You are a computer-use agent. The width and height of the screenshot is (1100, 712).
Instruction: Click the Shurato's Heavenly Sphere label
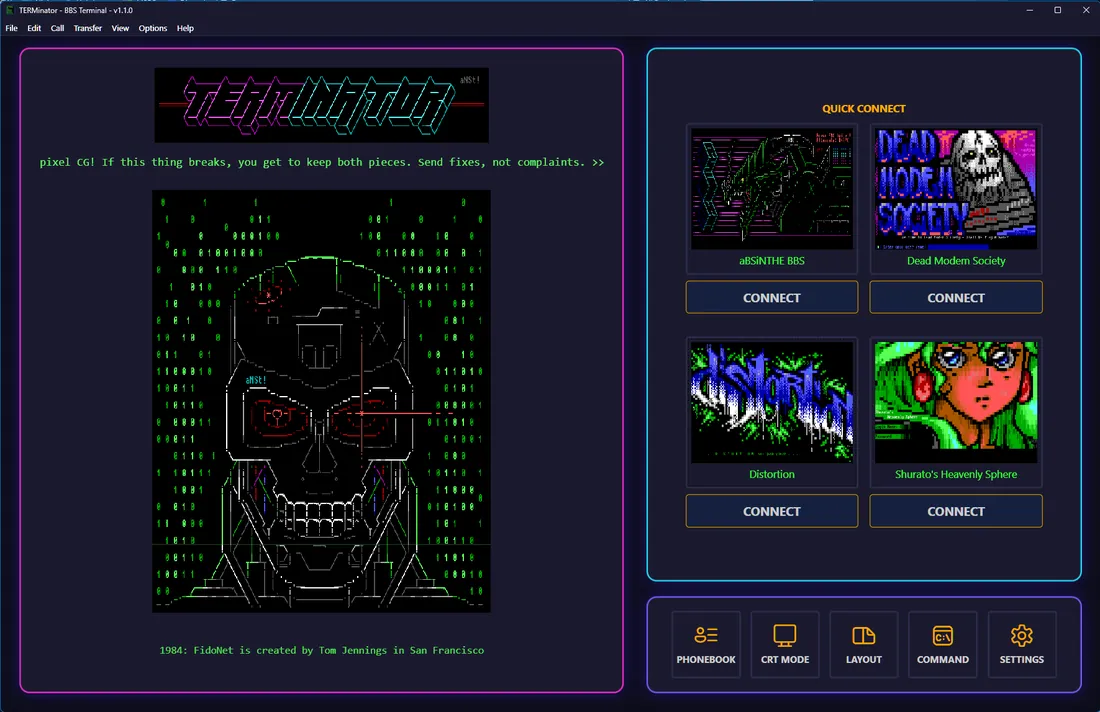coord(955,474)
